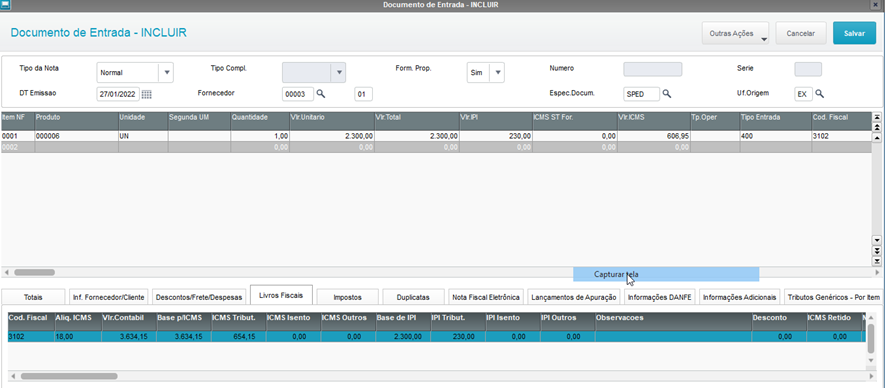The image size is (886, 388).
Task: Select empty item row 0002
Action: click(x=435, y=147)
